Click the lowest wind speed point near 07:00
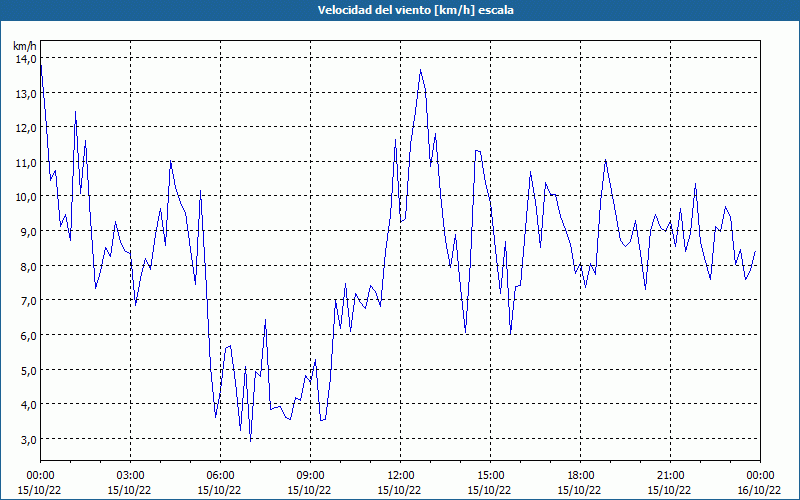Image resolution: width=800 pixels, height=500 pixels. (251, 441)
